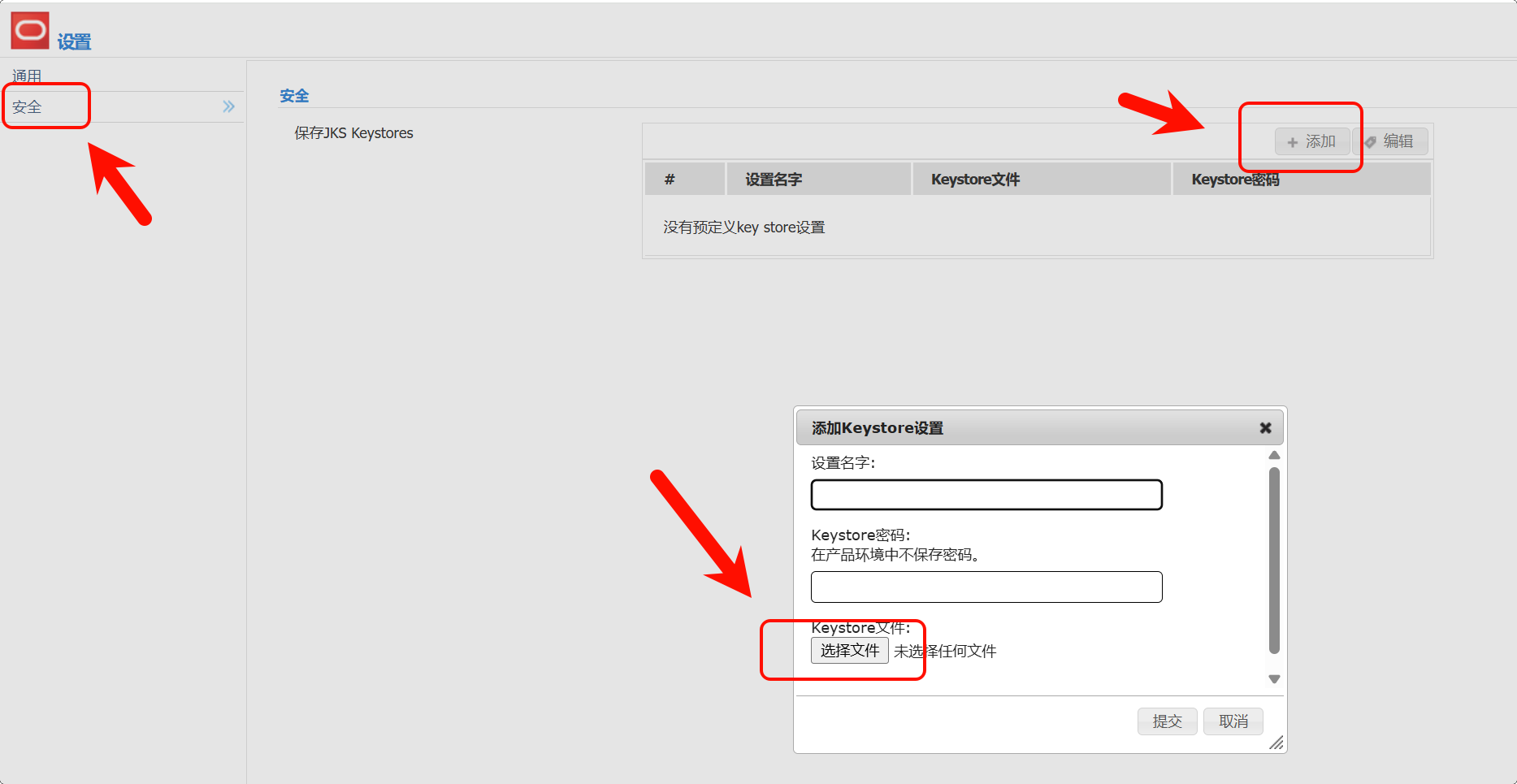Click into the Keystore密码 input box
The height and width of the screenshot is (784, 1517).
tap(986, 587)
